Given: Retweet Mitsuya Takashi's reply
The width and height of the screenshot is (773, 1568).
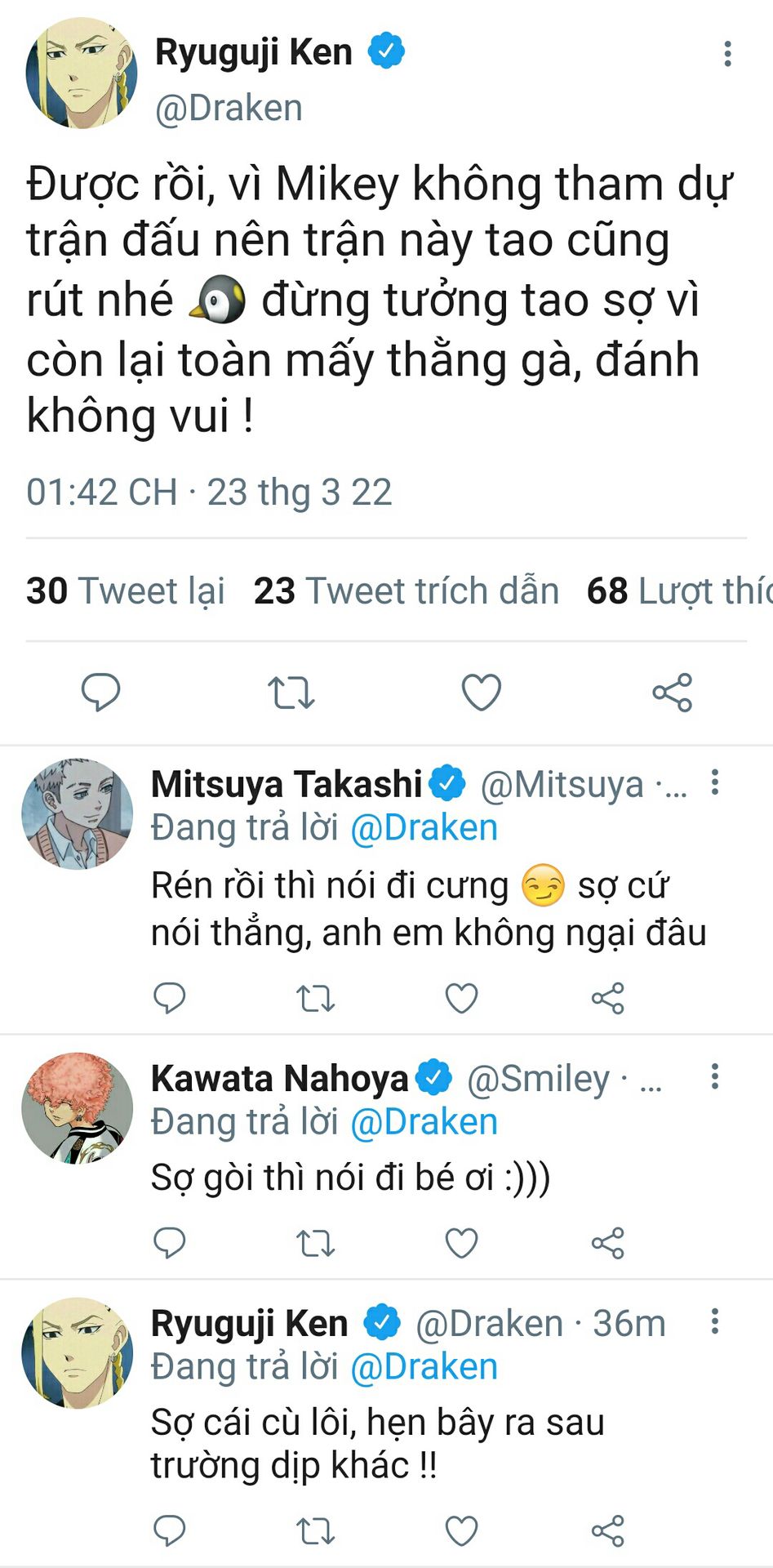Looking at the screenshot, I should [315, 998].
